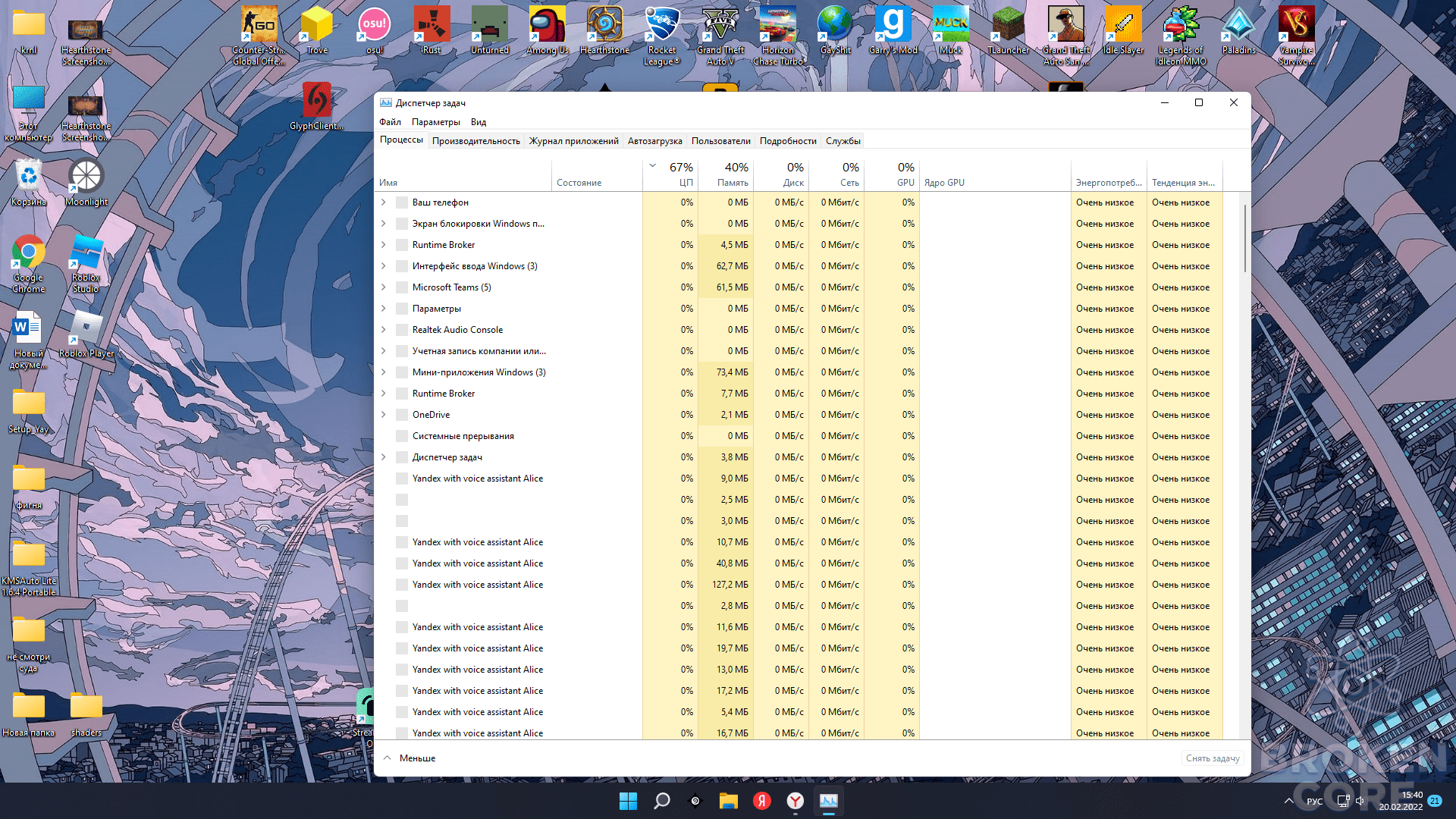Open Hearthstone shortcut in top row

pos(604,30)
